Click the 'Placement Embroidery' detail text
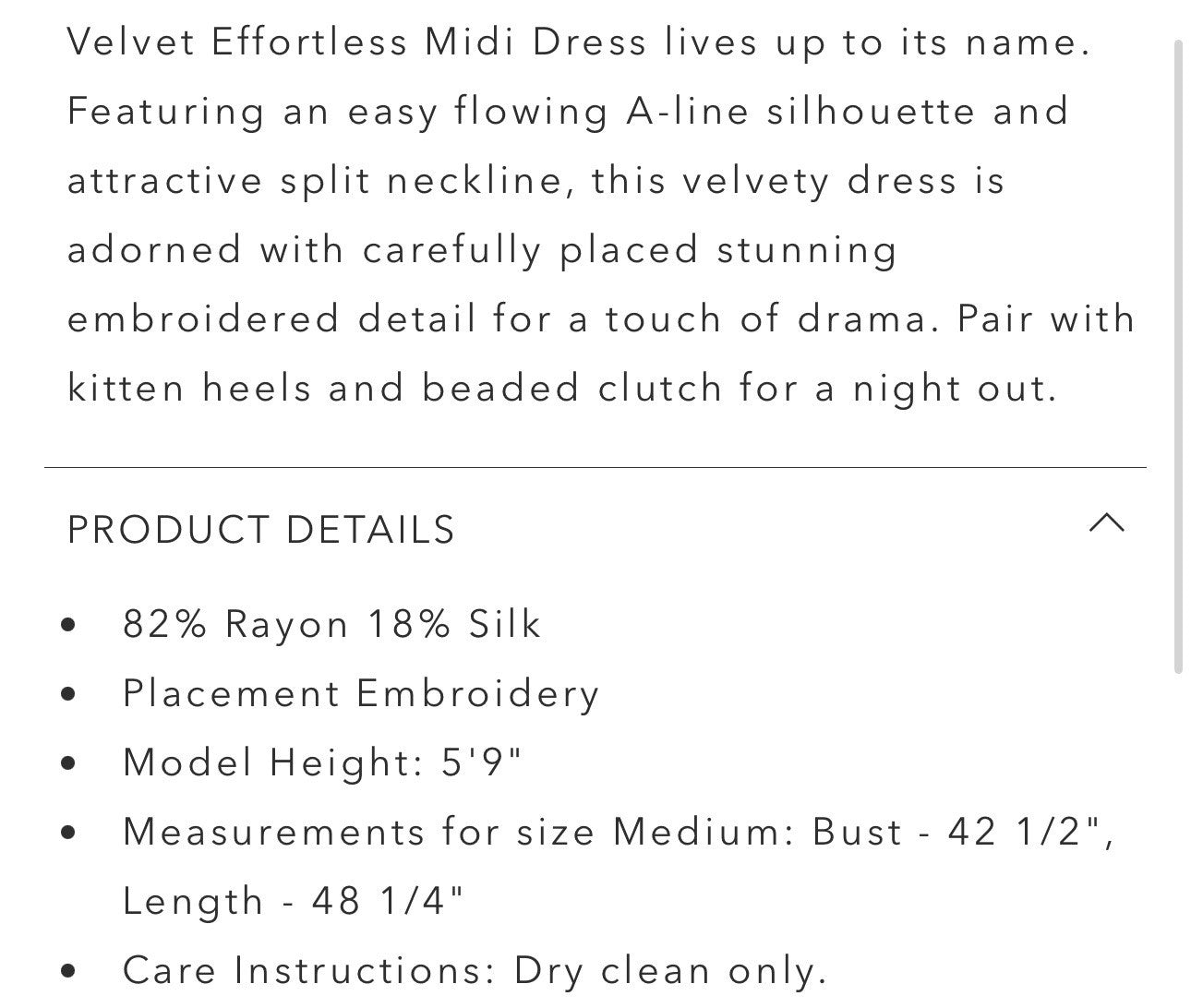Image resolution: width=1191 pixels, height=1008 pixels. (x=361, y=694)
